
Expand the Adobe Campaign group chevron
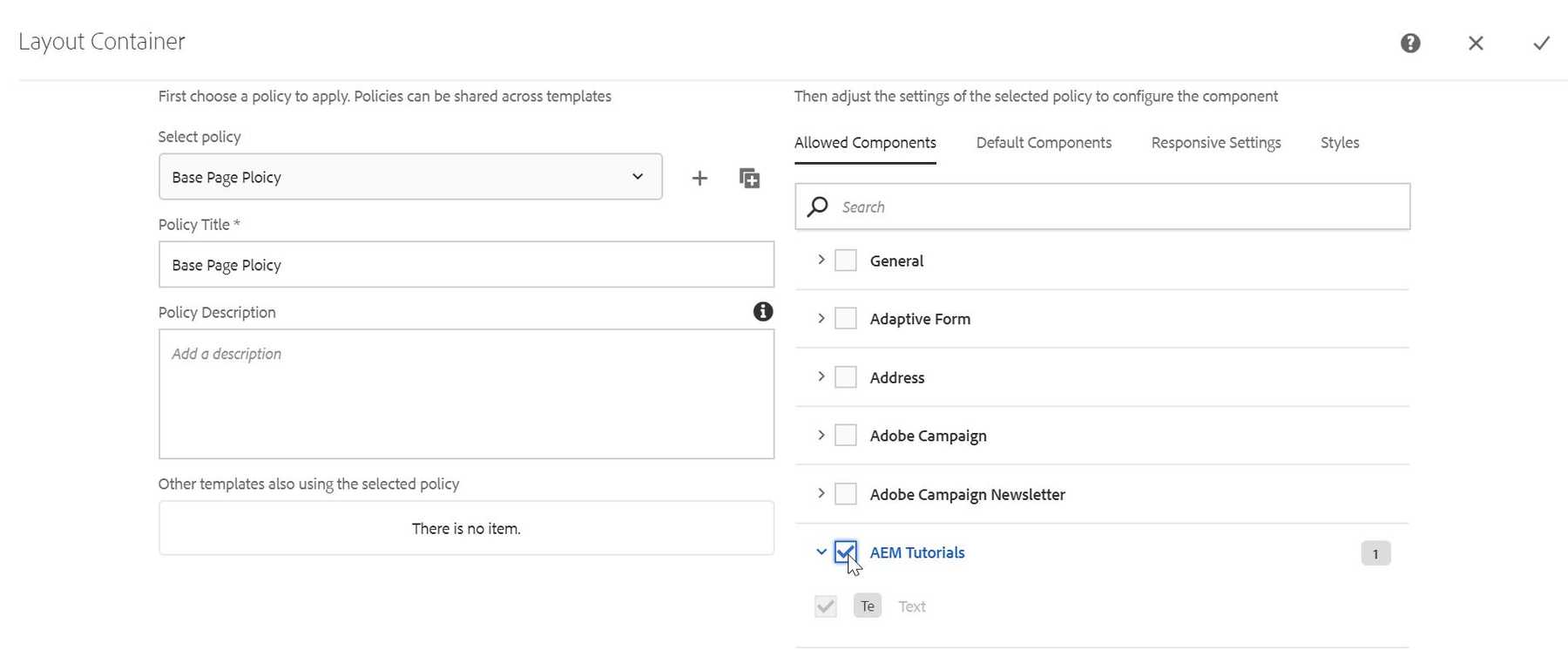tap(821, 435)
